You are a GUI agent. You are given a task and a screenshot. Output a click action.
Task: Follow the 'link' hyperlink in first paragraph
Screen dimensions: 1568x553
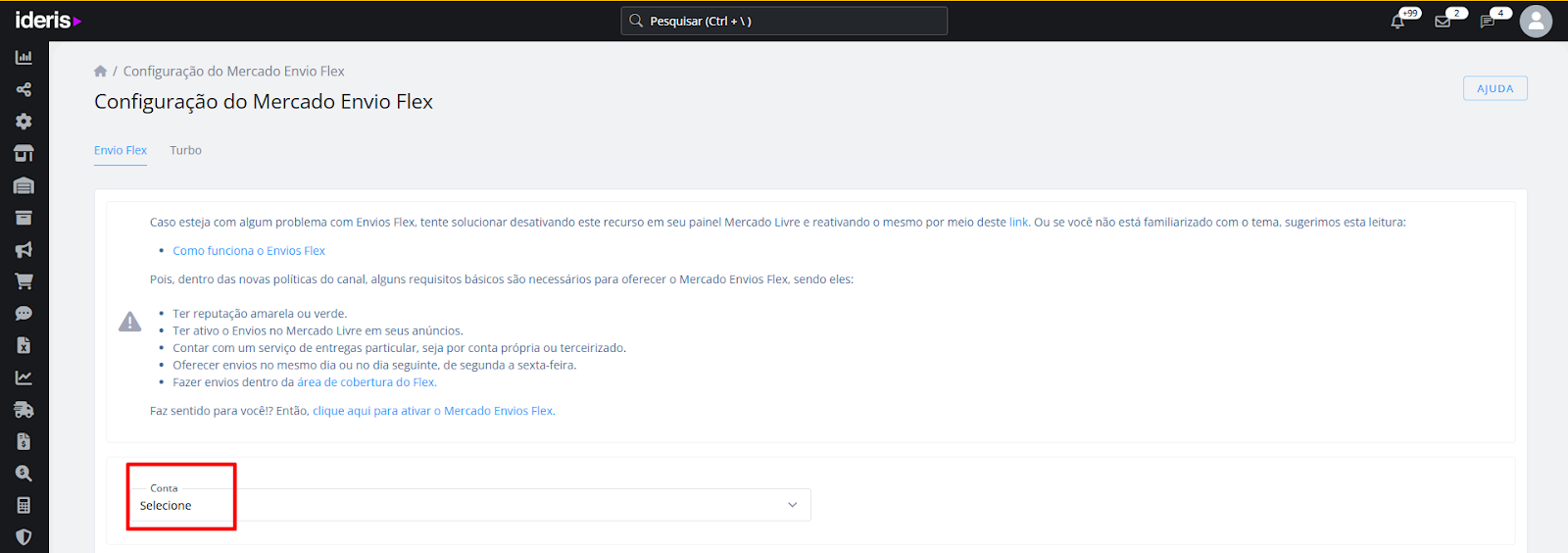1019,223
